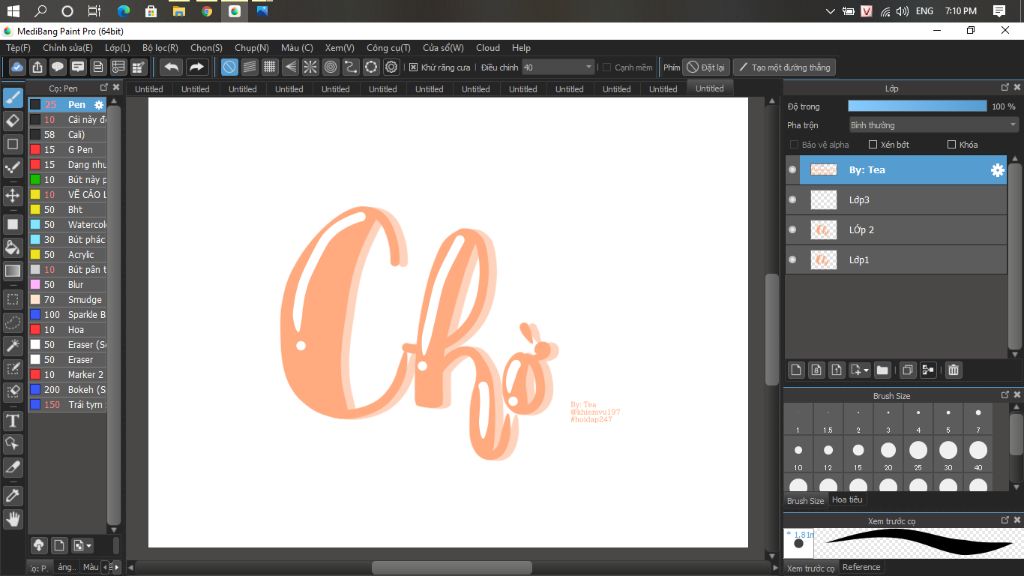
Task: Pick brush size 20
Action: (888, 454)
